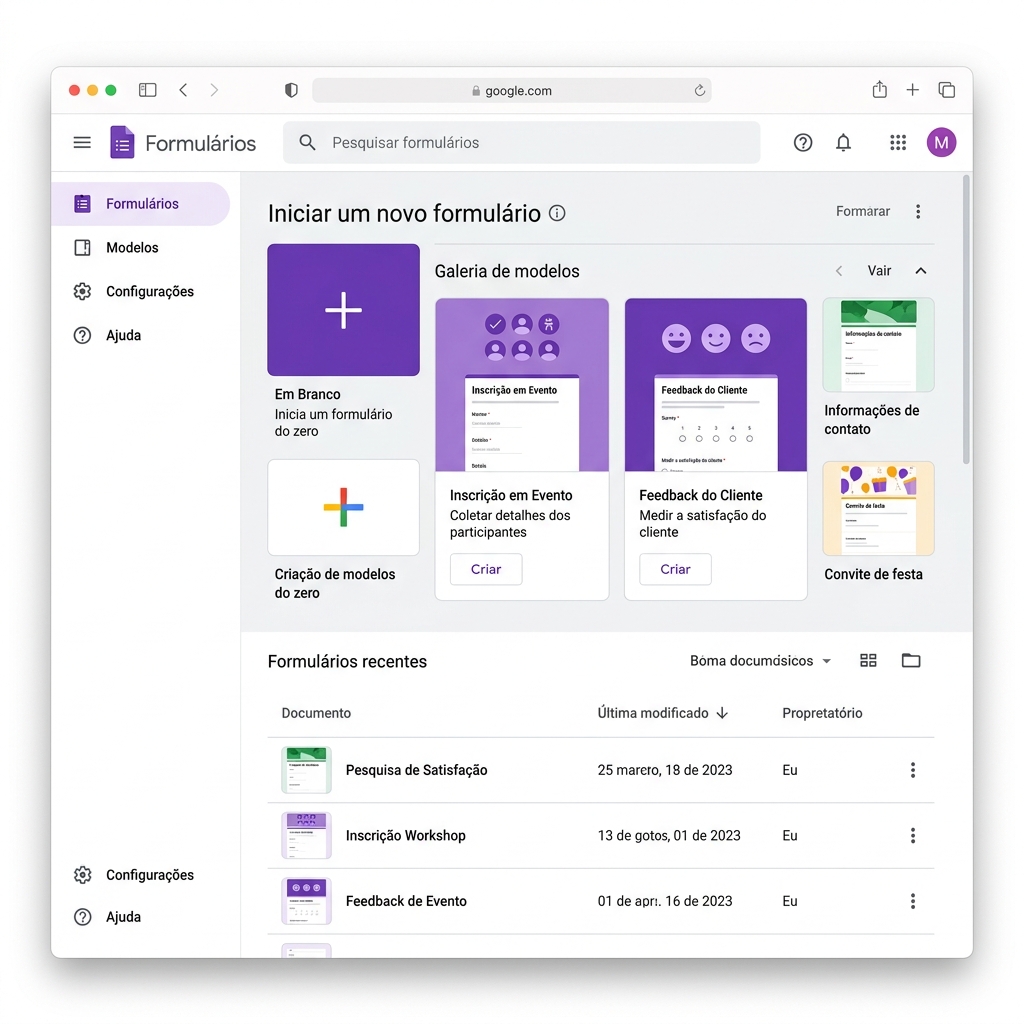Open Convite de festa template thumbnail

(x=878, y=509)
